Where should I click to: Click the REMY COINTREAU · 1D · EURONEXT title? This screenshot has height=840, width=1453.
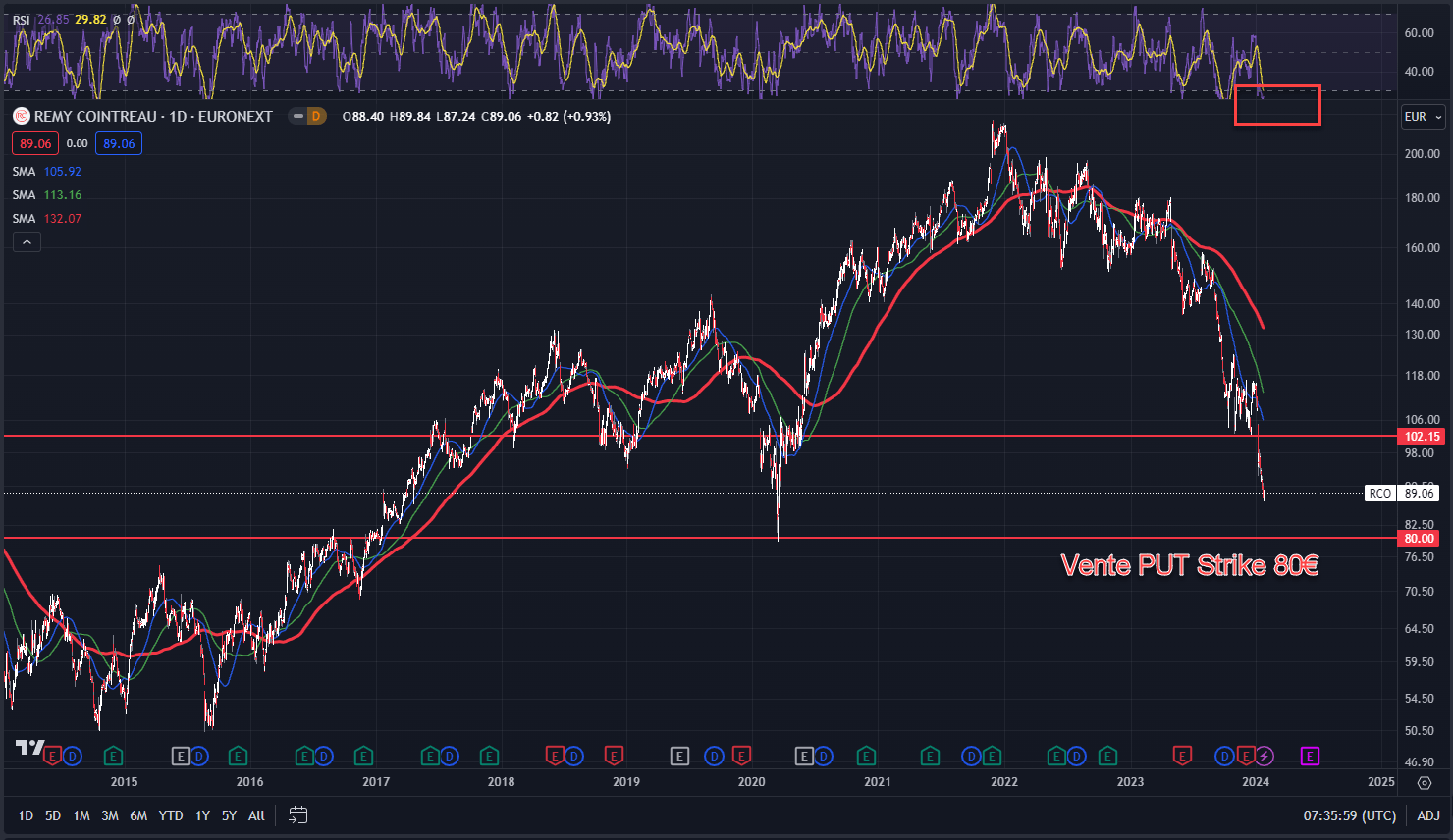(153, 116)
